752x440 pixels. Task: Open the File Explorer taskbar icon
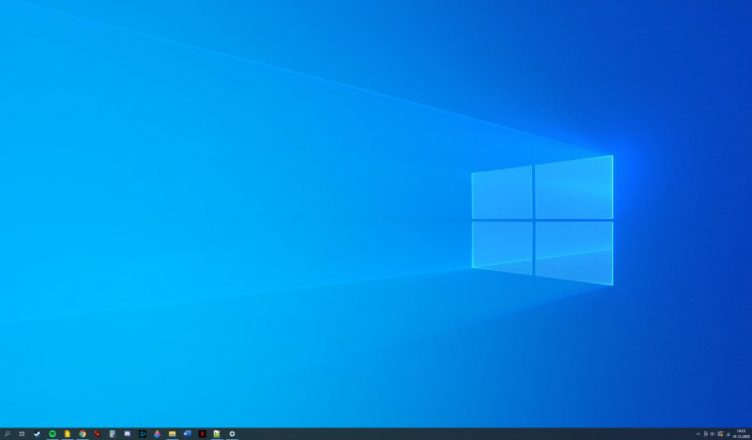(172, 434)
